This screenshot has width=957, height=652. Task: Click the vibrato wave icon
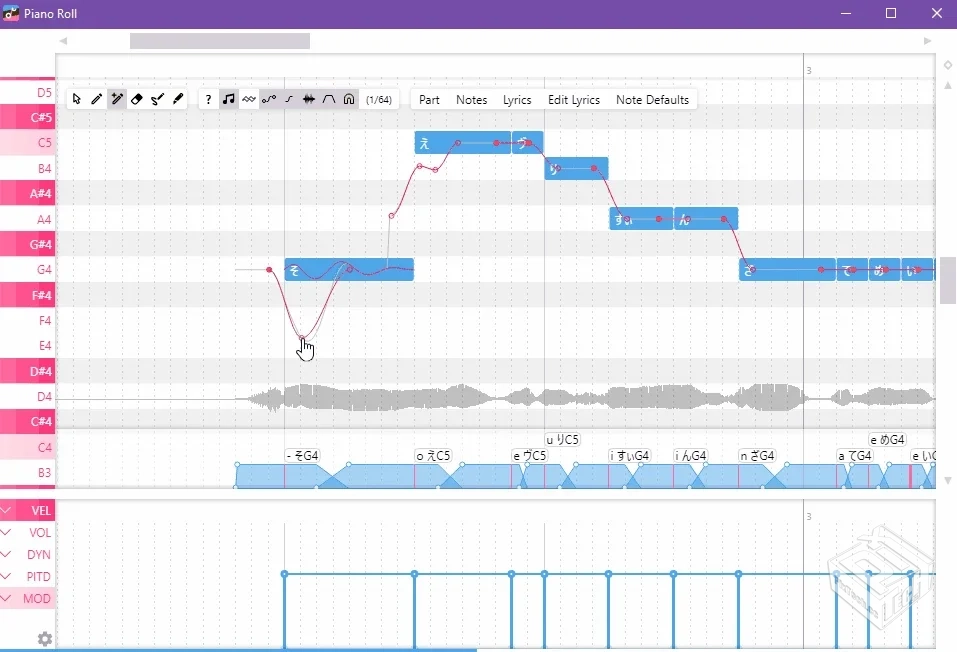click(248, 99)
